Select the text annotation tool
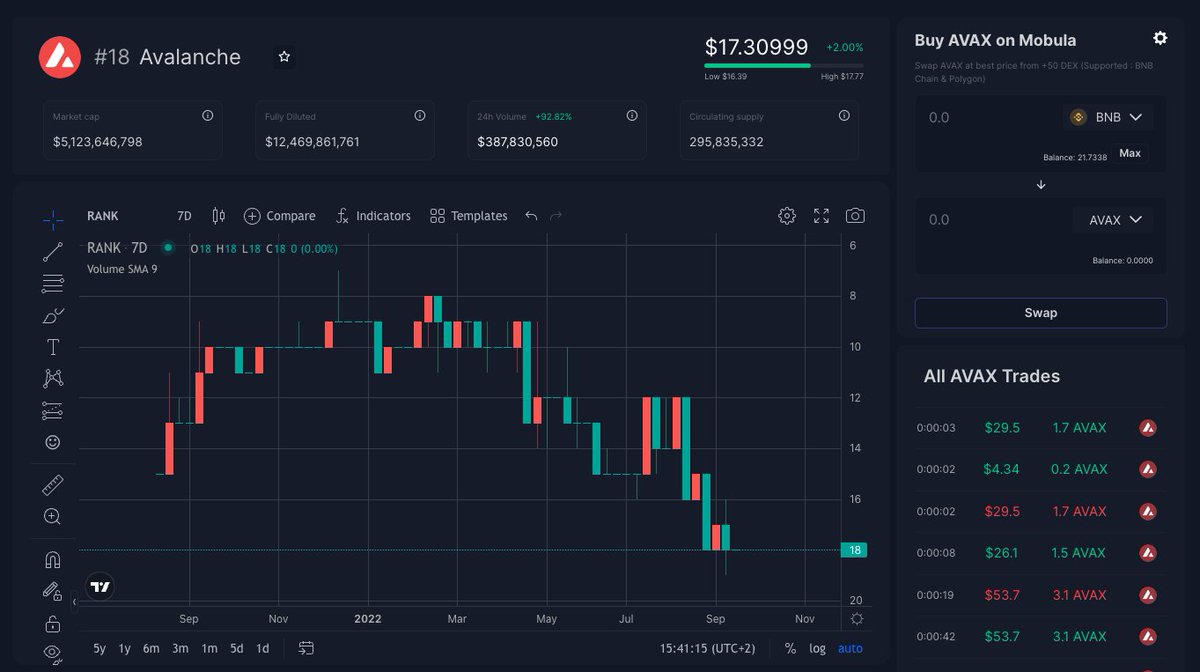 [53, 347]
